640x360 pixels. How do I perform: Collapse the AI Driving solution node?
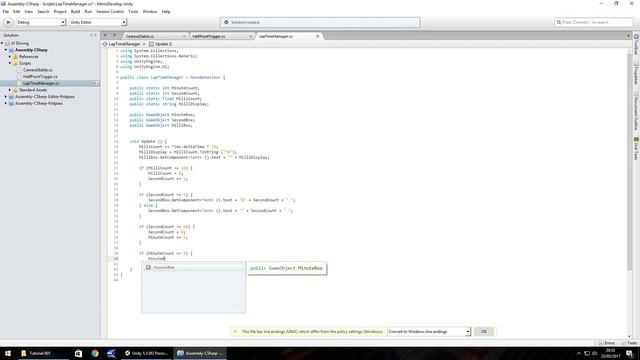2,43
